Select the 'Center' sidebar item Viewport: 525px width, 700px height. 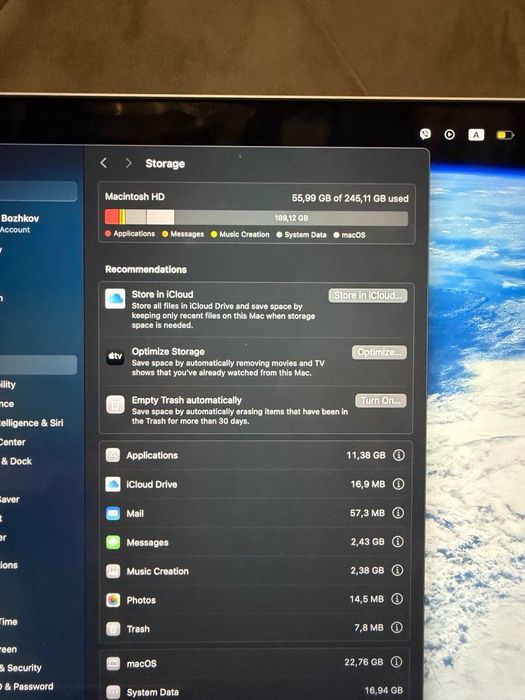(12, 442)
